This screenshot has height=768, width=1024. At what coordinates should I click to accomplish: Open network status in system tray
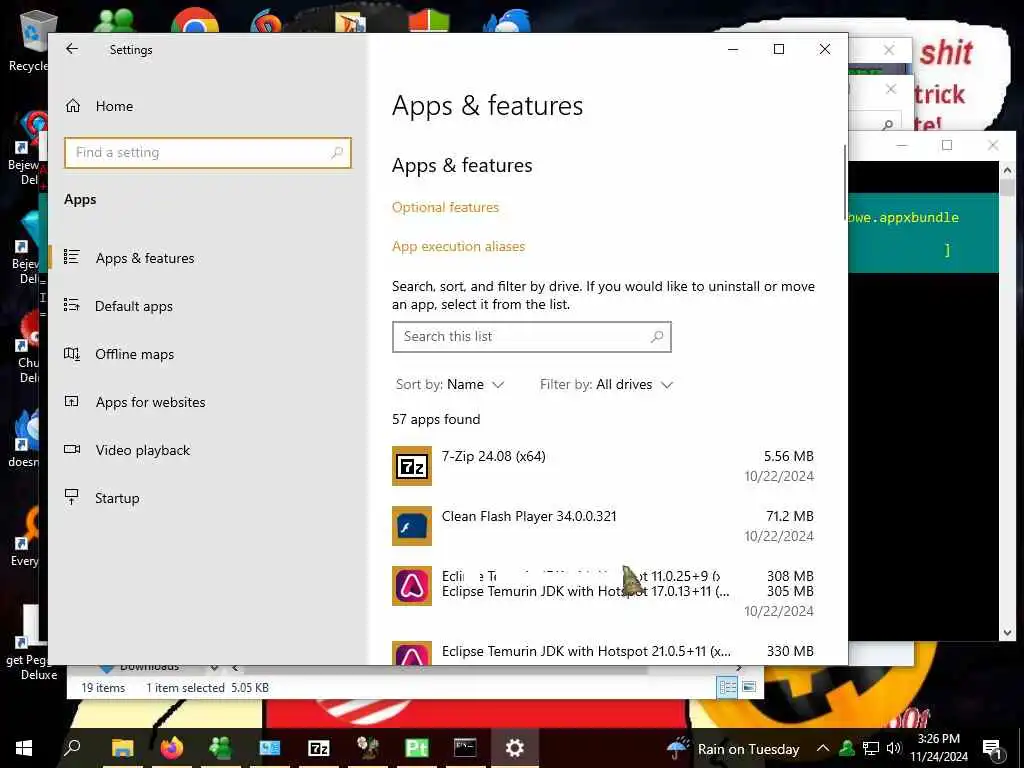click(x=871, y=748)
